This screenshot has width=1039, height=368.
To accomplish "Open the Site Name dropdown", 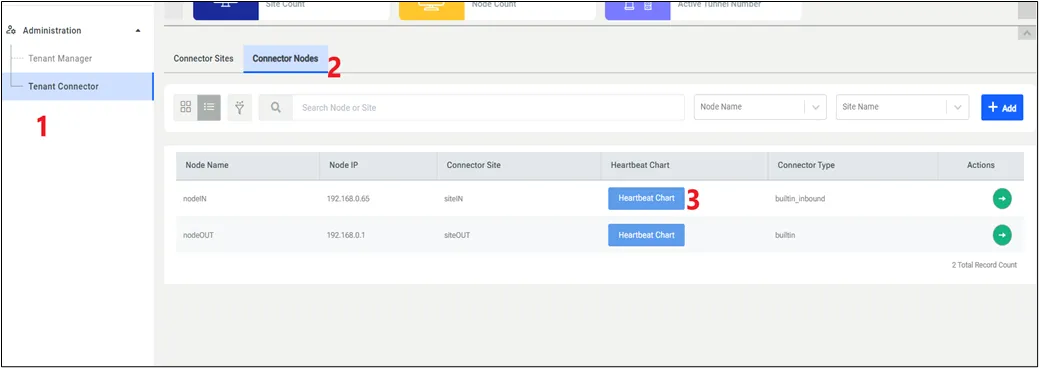I will pos(902,107).
